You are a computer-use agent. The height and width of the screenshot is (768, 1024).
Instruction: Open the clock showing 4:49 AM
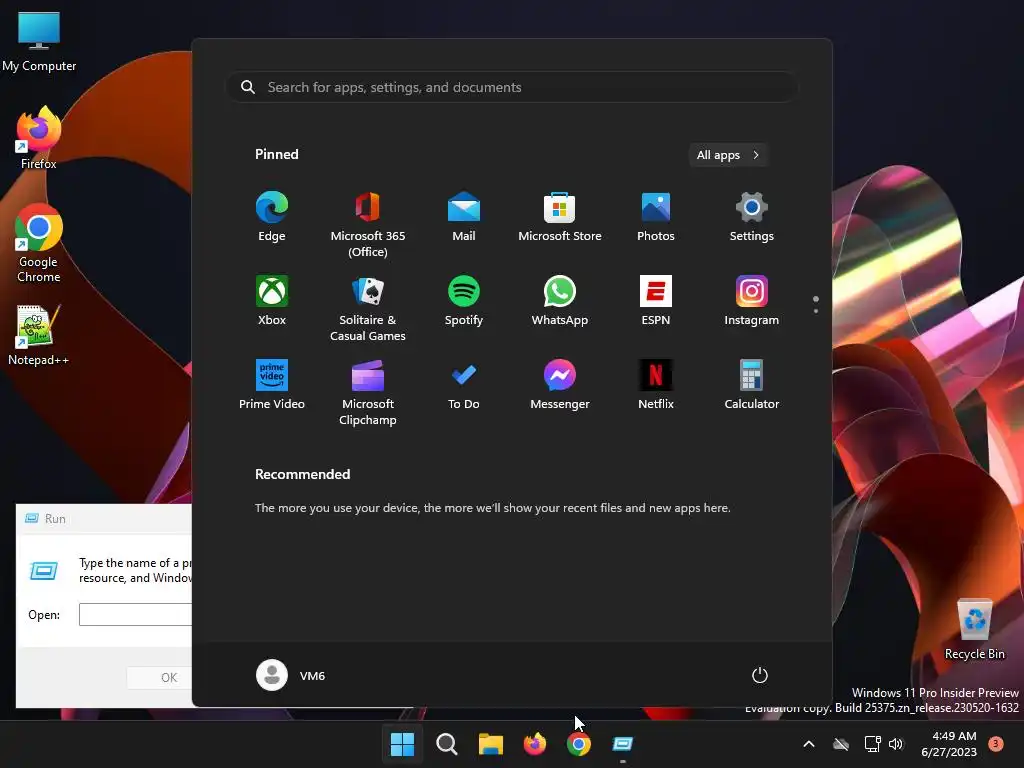[x=949, y=744]
